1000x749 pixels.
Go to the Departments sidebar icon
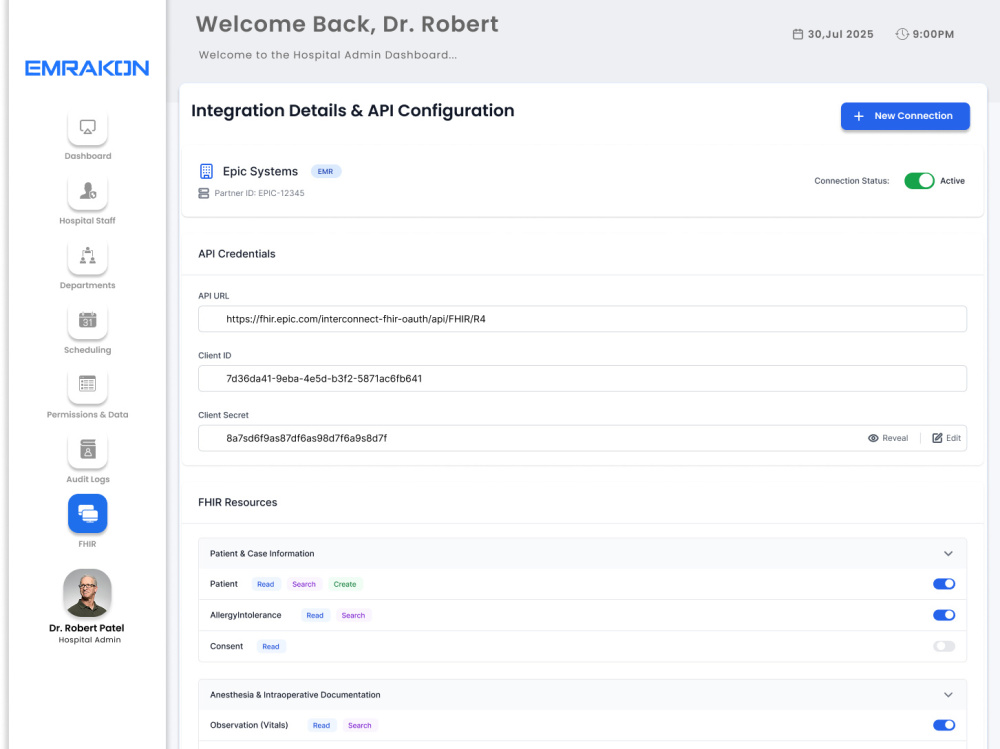point(87,256)
